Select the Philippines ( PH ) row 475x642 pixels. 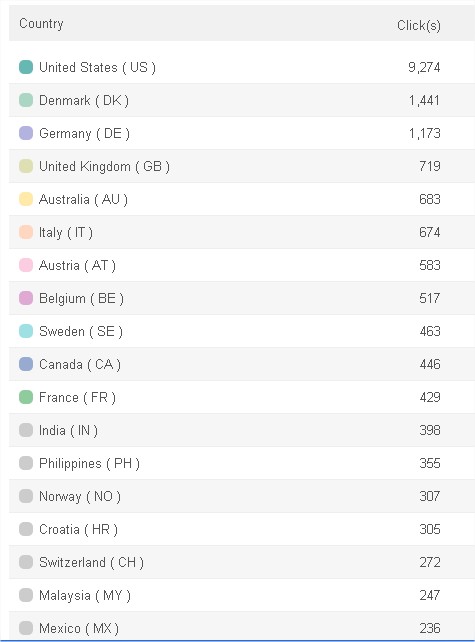(x=242, y=463)
